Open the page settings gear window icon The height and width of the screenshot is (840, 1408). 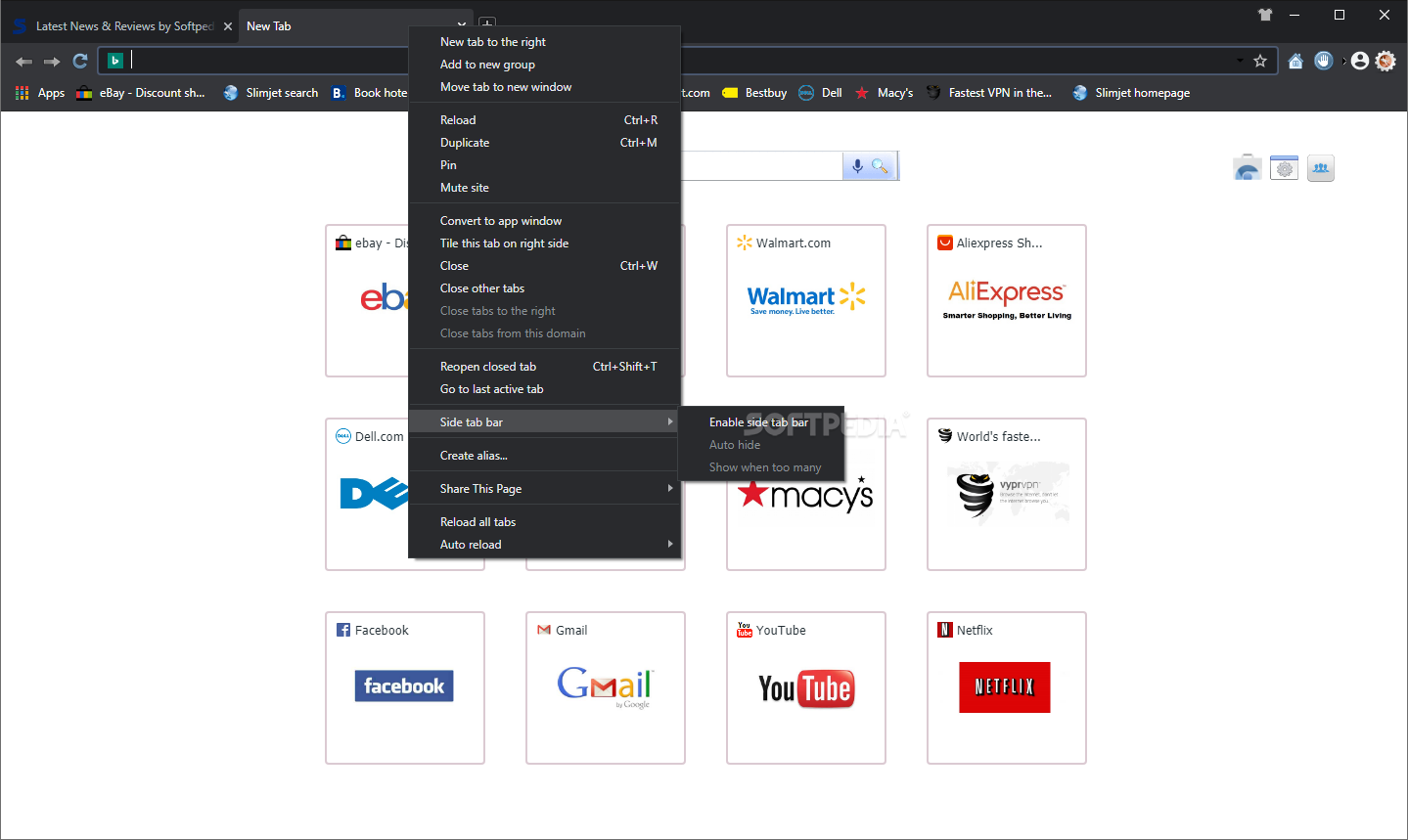coord(1284,168)
